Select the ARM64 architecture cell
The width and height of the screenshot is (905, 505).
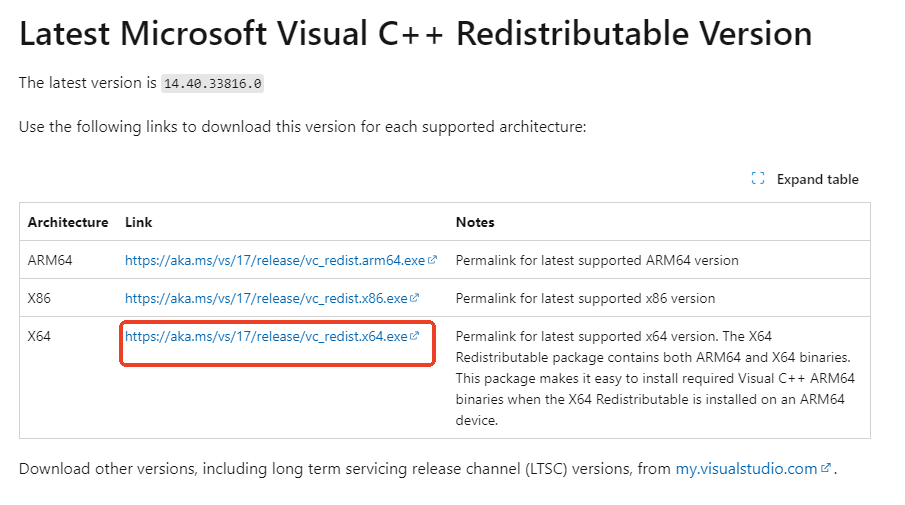coord(50,260)
